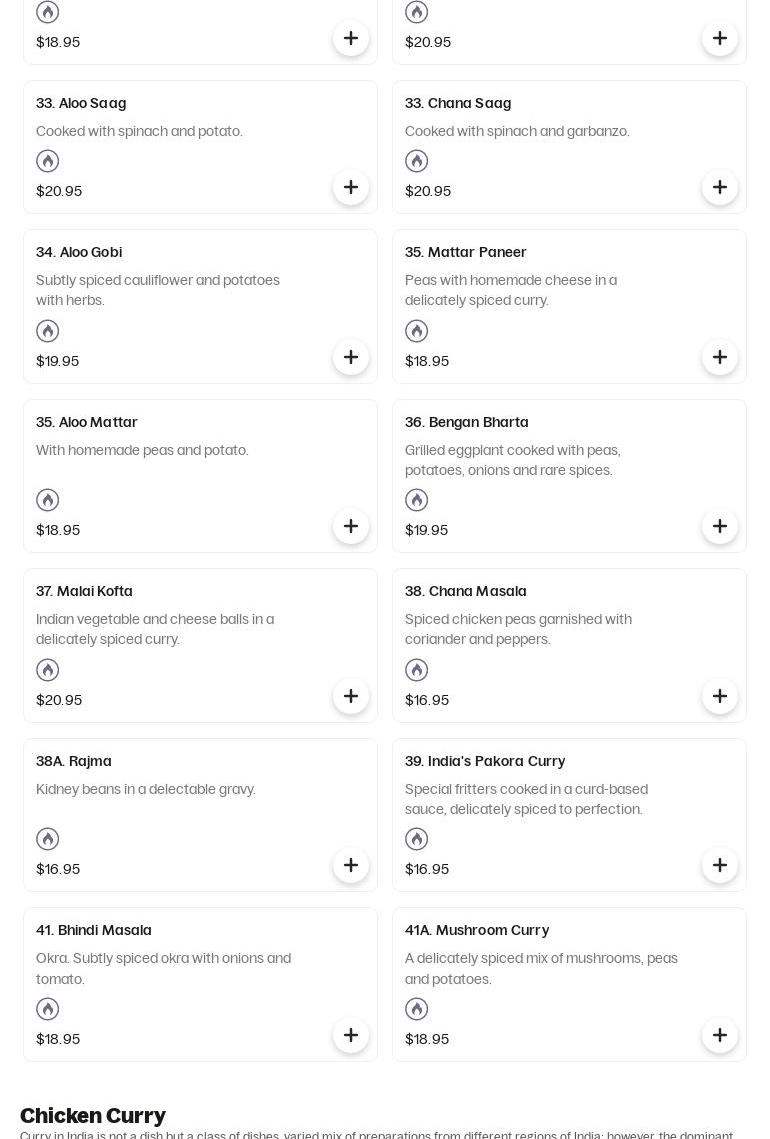Select the Bhindi Masala description text
This screenshot has width=770, height=1139.
point(163,968)
